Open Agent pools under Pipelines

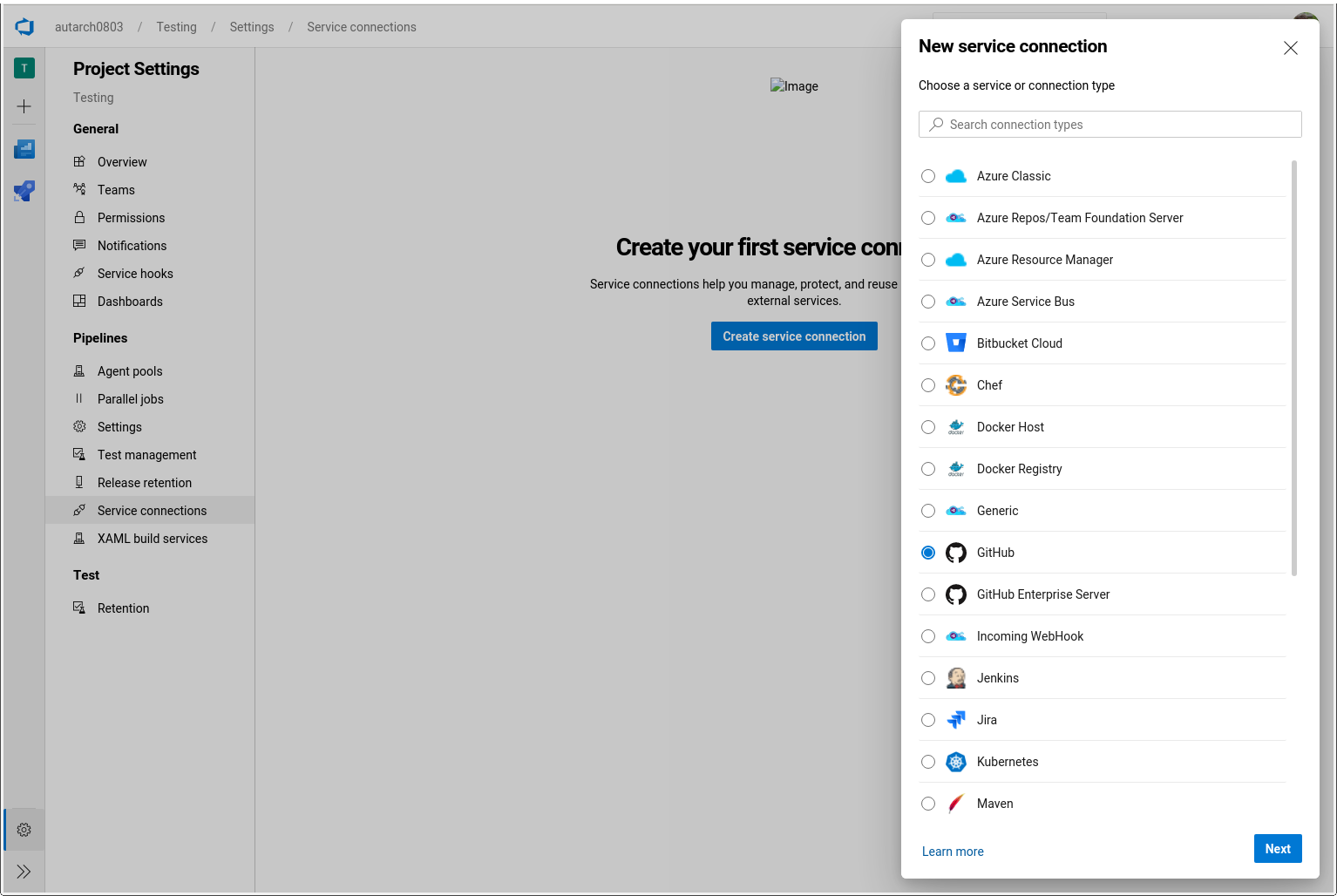tap(150, 371)
